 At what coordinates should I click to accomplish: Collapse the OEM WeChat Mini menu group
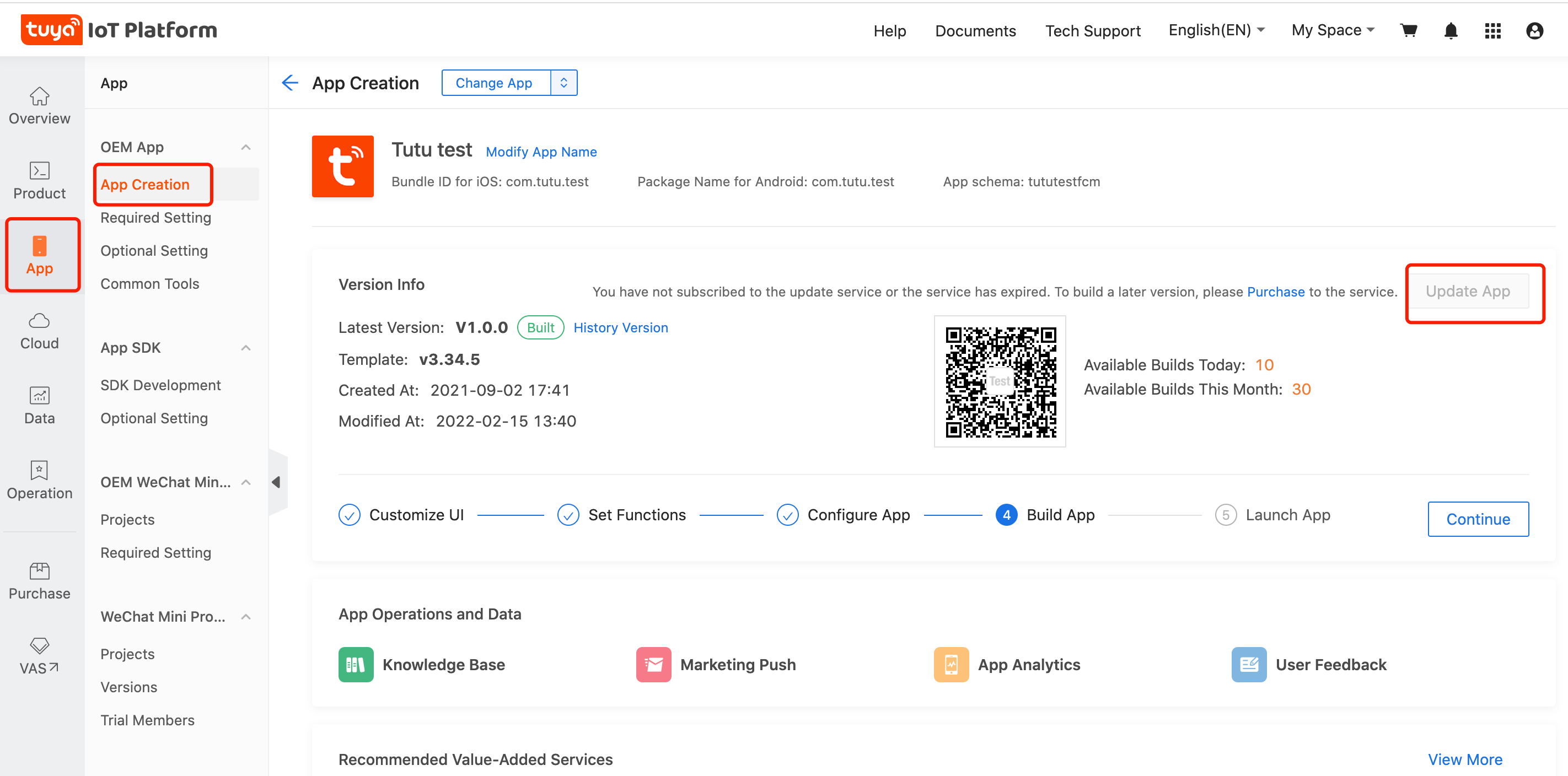246,483
